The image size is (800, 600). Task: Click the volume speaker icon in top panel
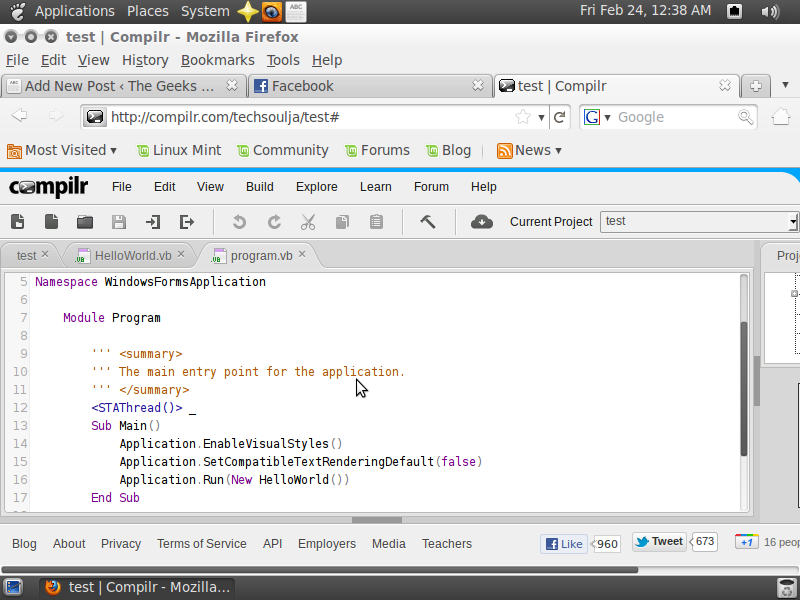(x=770, y=11)
